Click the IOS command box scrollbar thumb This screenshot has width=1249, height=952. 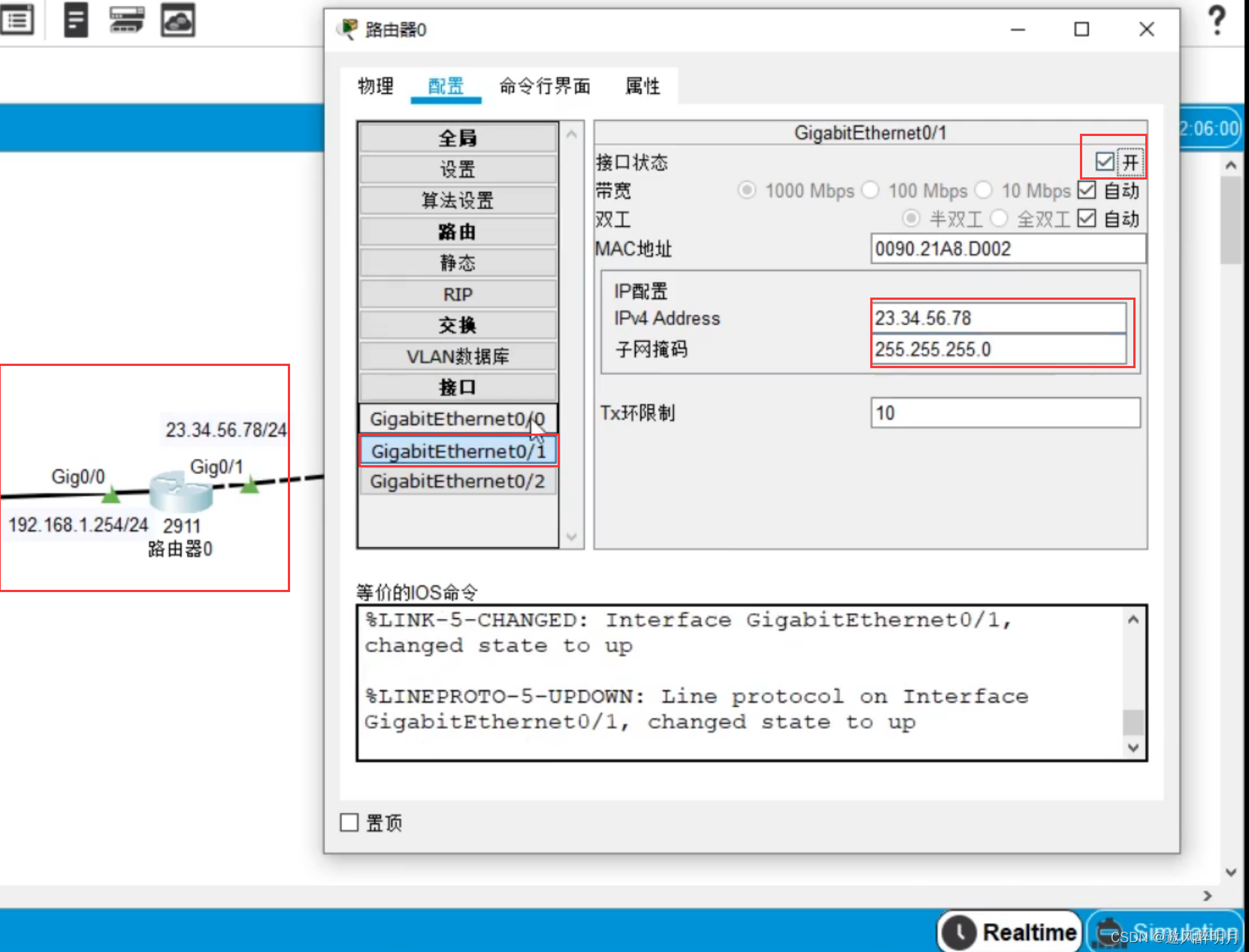tap(1133, 721)
